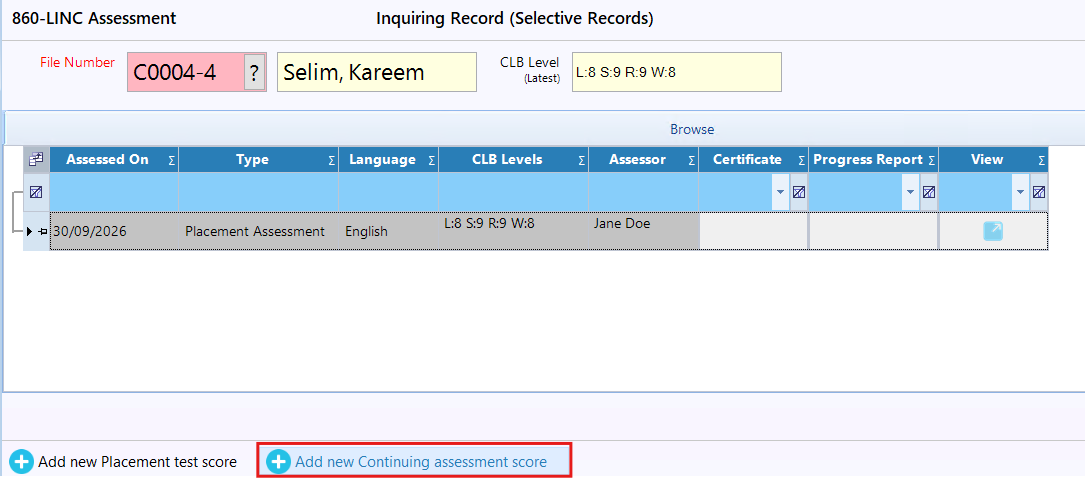Click the Type filter cell
The image size is (1085, 478).
[259, 192]
